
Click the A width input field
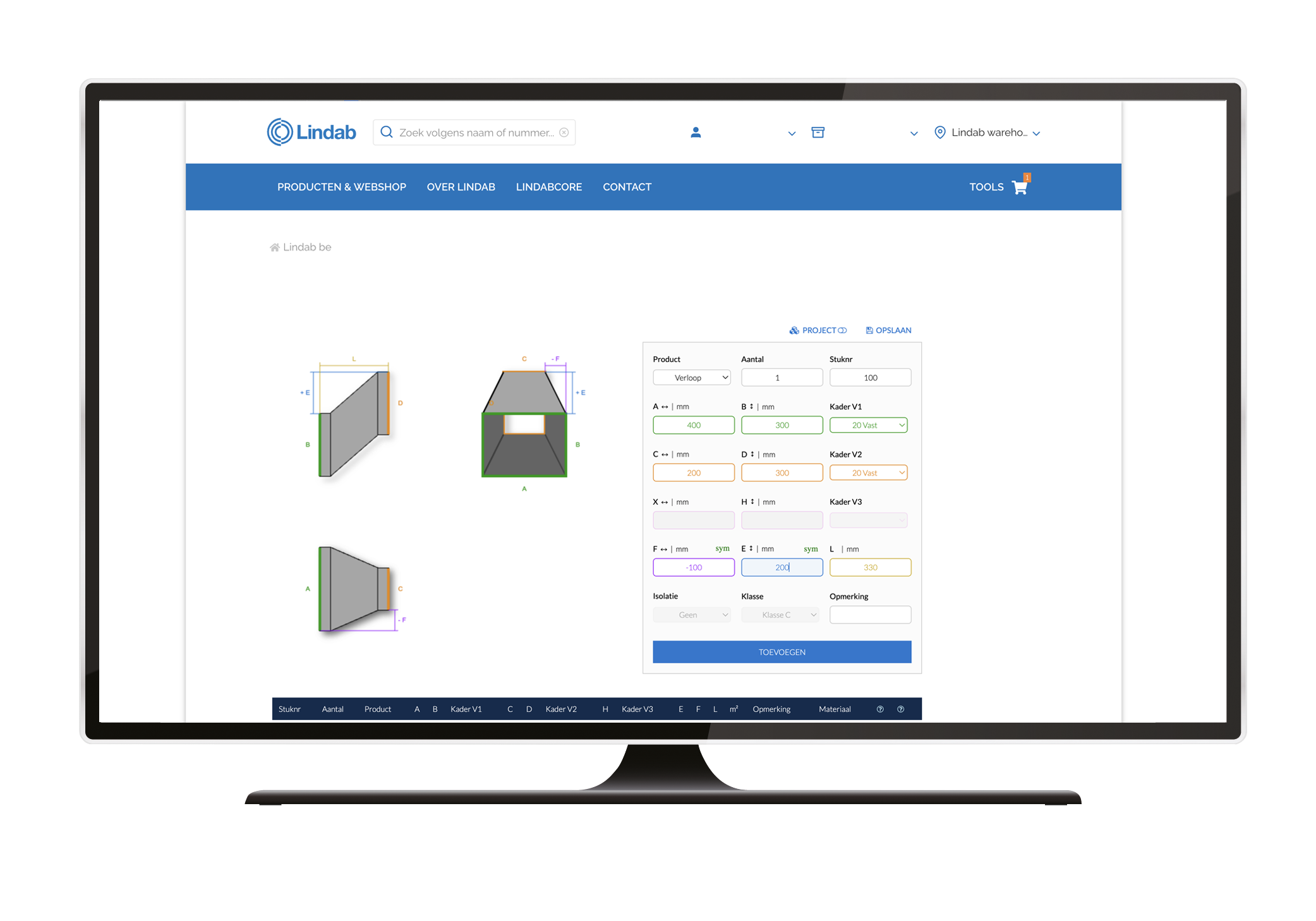[x=693, y=425]
